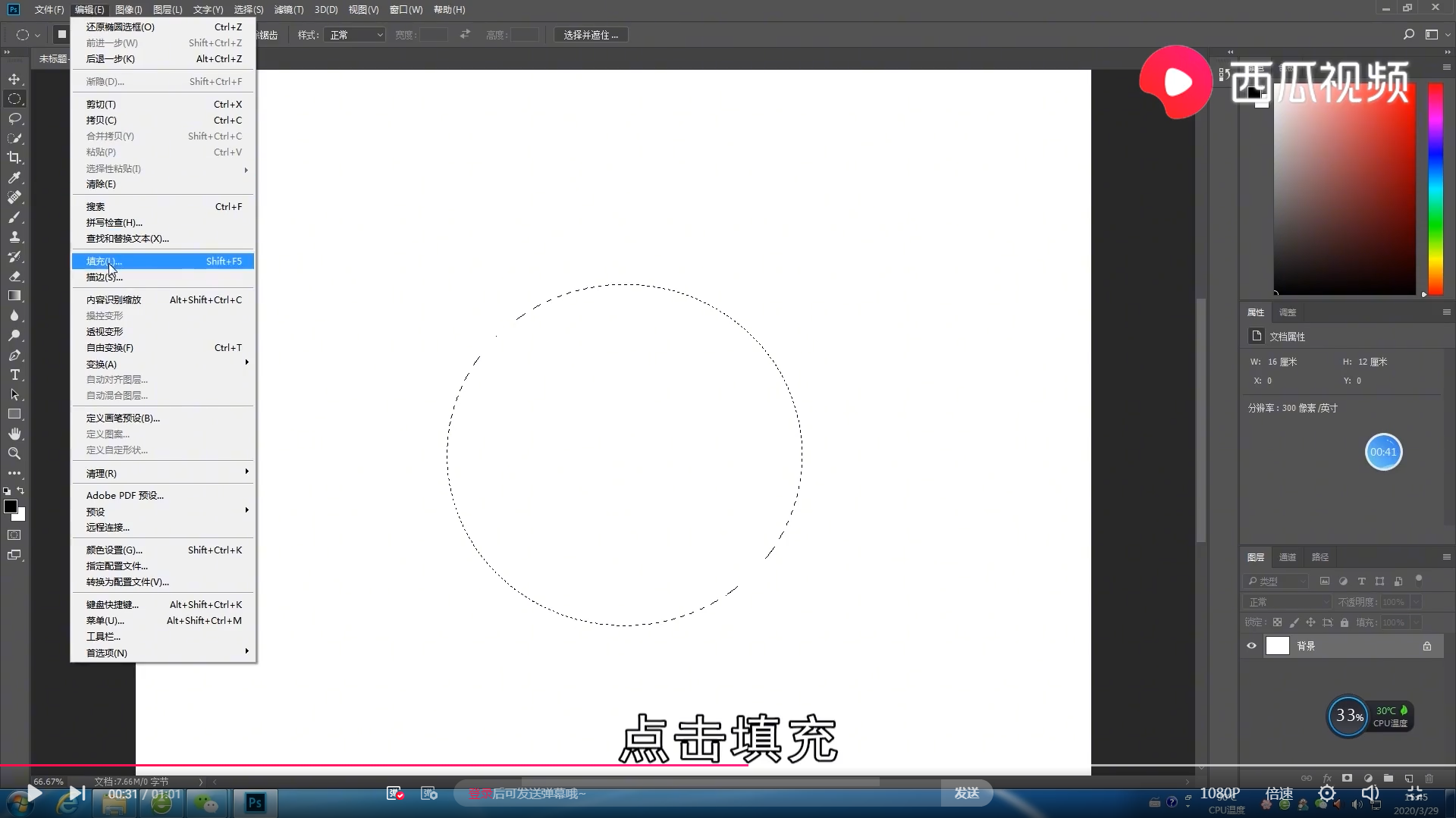Screen dimensions: 1456x818
Task: Select the Crop tool
Action: coord(14,158)
